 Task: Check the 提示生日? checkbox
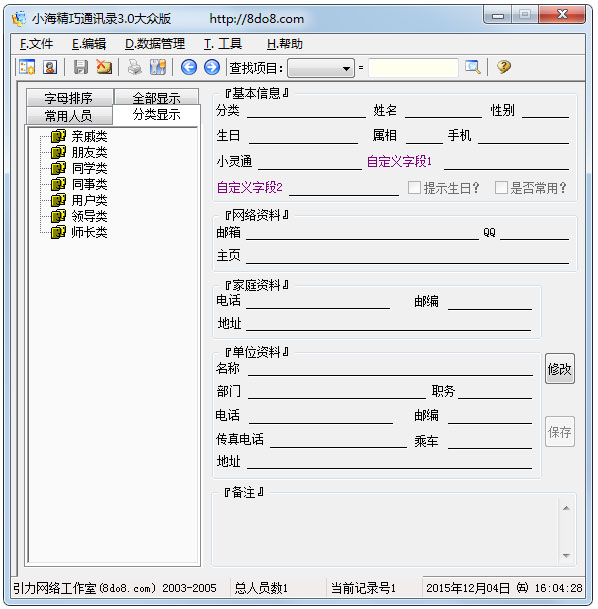[414, 188]
